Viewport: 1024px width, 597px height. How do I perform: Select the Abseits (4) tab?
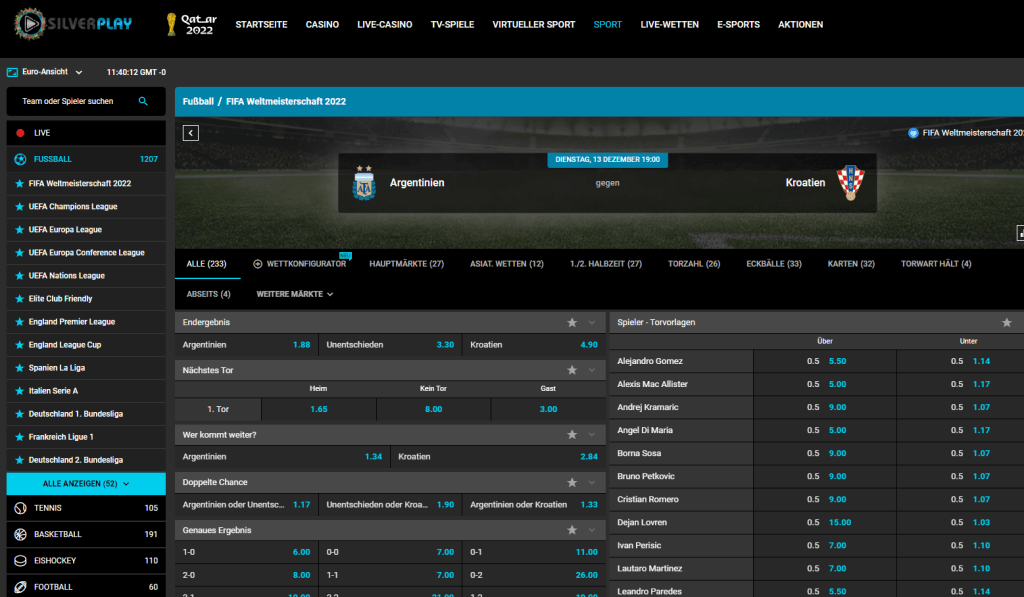(x=208, y=295)
